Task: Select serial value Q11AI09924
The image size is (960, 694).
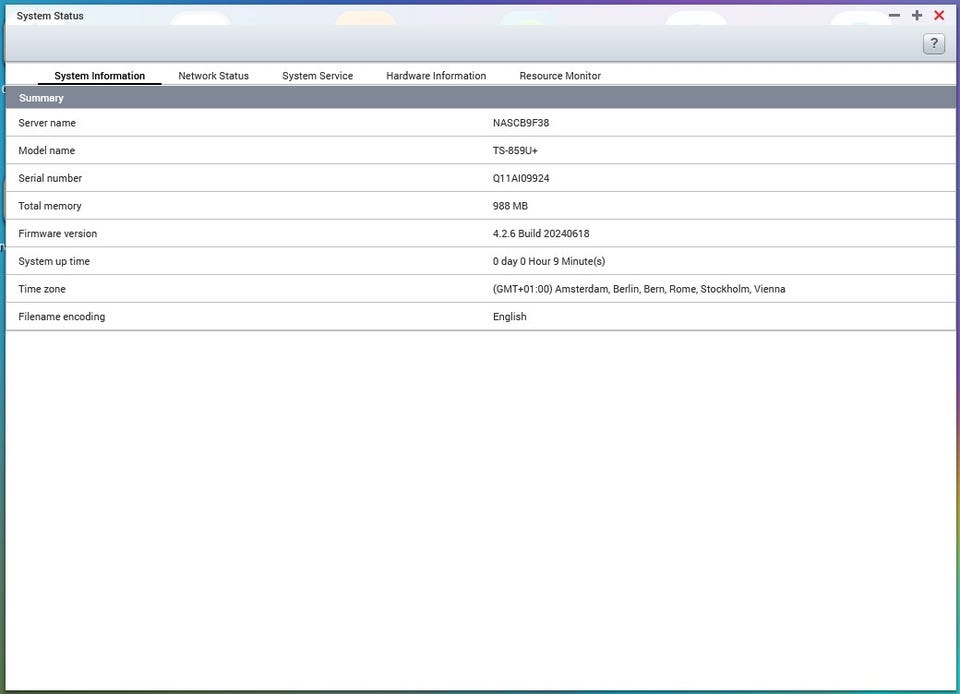Action: click(x=521, y=178)
